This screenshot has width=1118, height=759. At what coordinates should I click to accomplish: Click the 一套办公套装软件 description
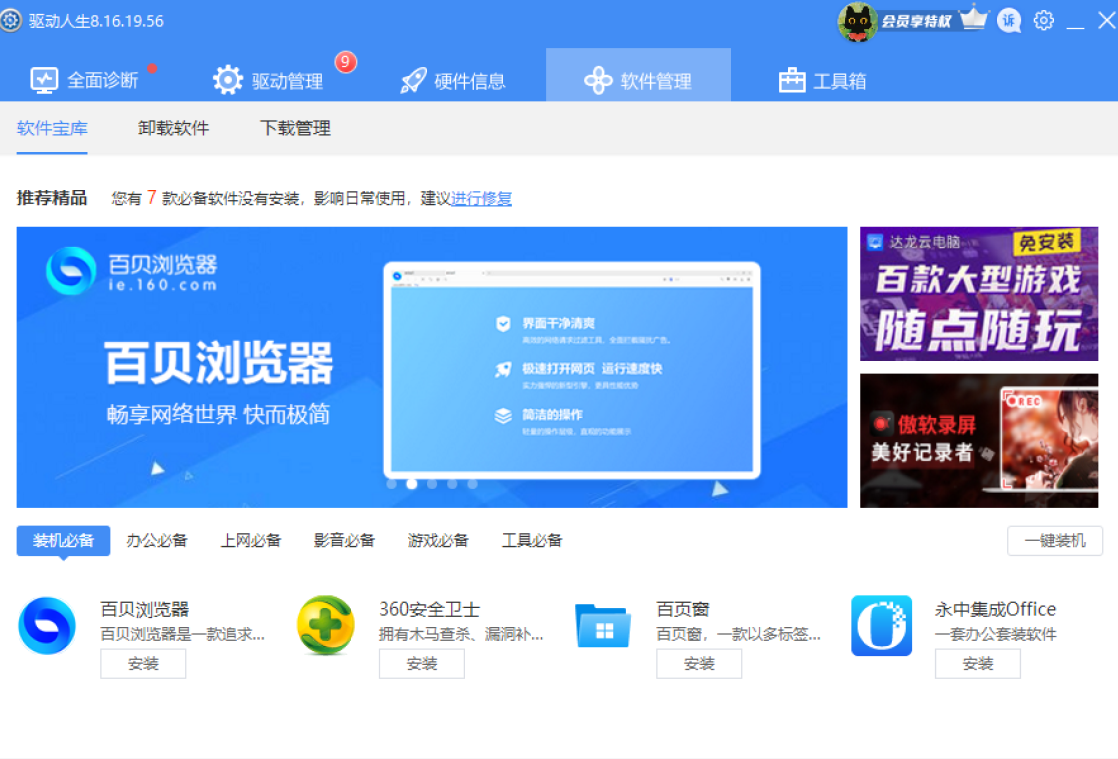(995, 634)
